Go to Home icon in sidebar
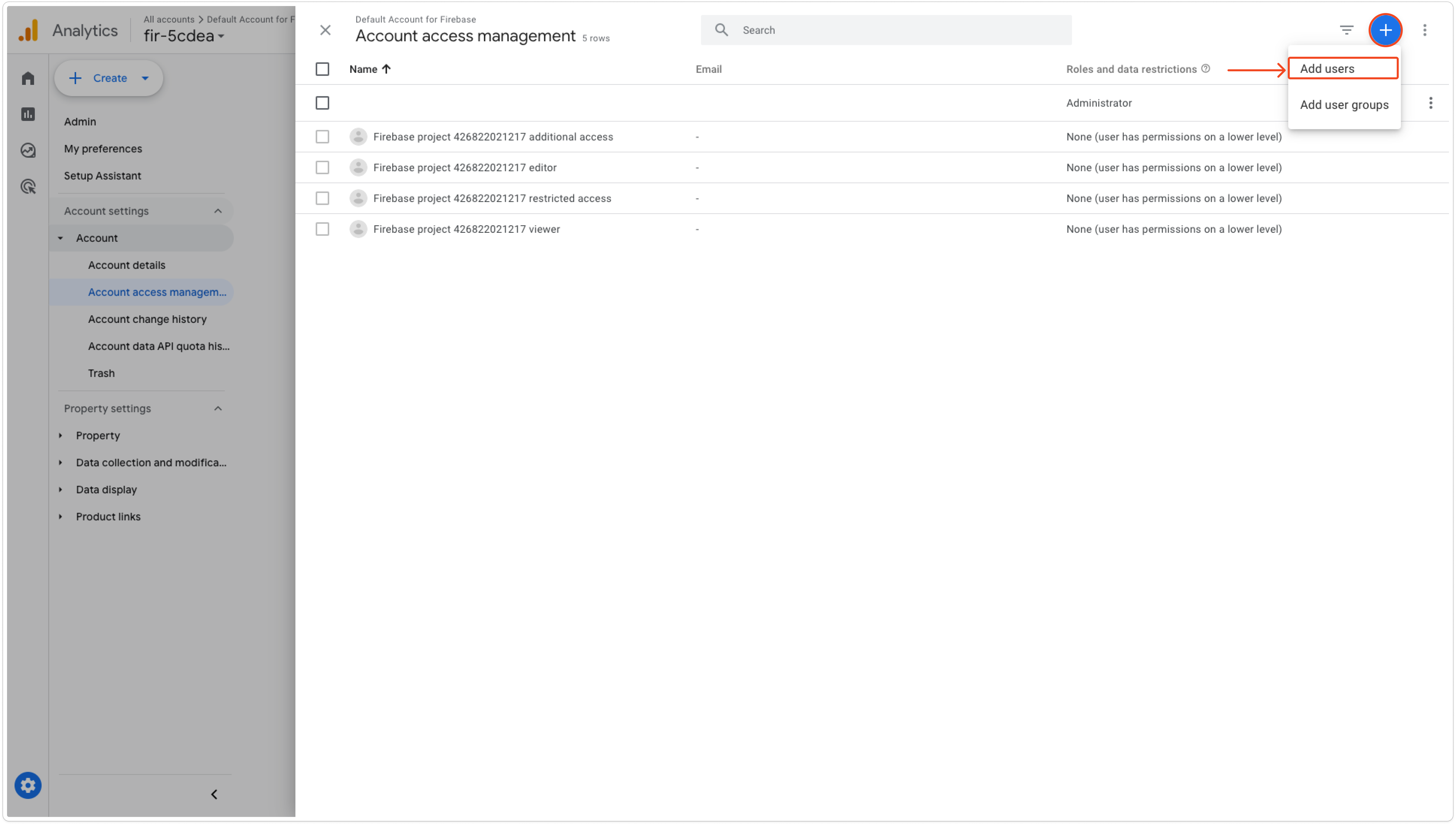1456x825 pixels. [28, 78]
